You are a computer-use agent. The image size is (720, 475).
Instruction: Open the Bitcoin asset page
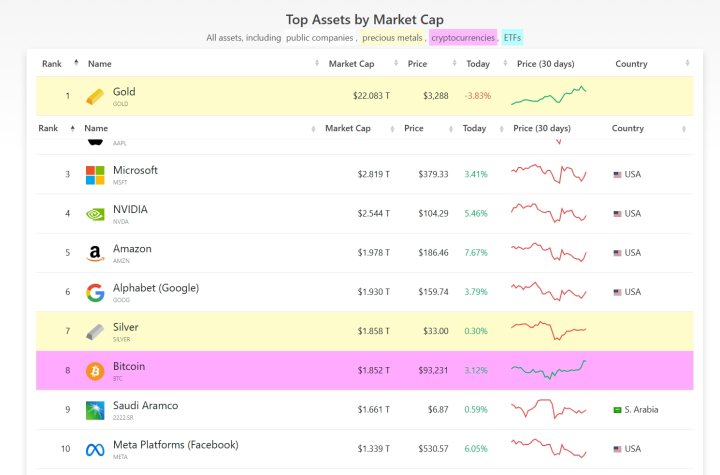coord(129,366)
